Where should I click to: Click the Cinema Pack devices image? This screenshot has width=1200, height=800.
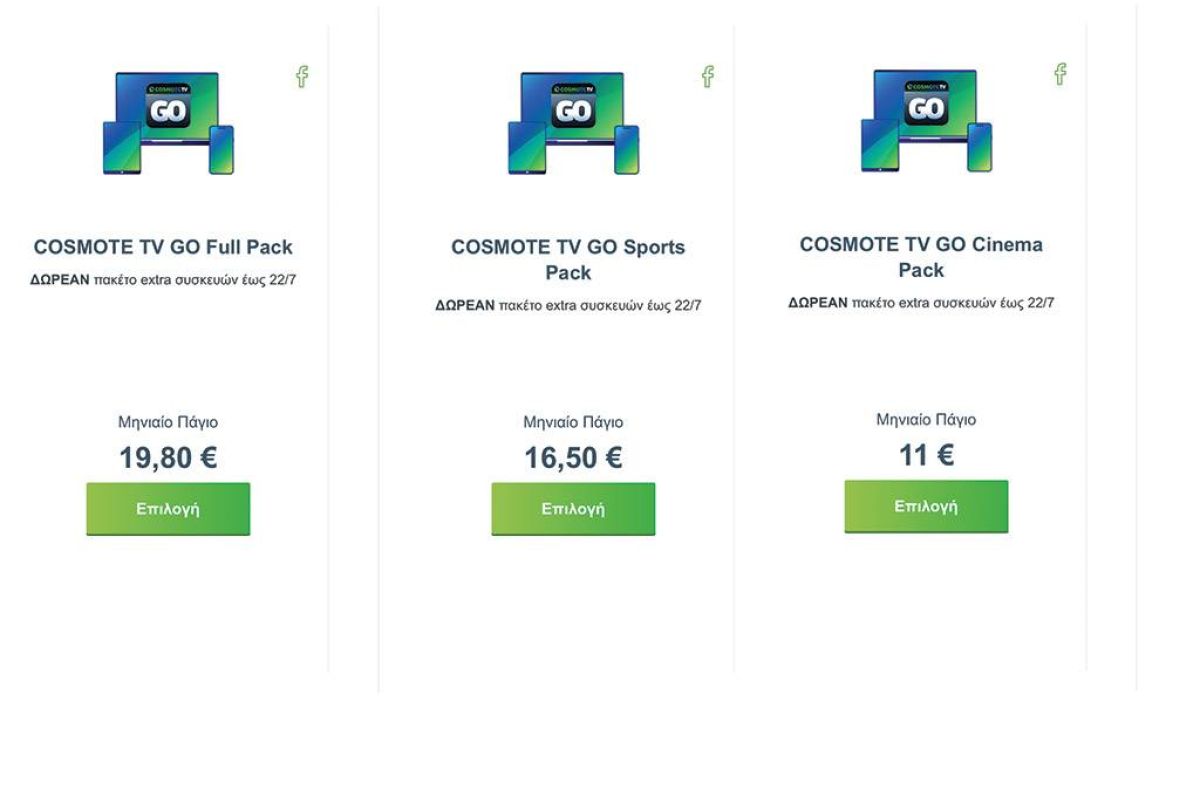[x=926, y=120]
